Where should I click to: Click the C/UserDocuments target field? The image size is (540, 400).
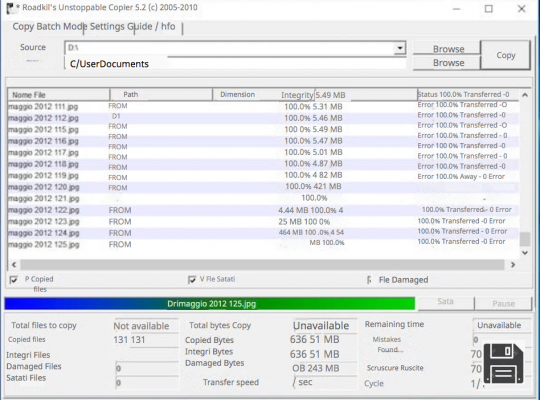point(235,63)
